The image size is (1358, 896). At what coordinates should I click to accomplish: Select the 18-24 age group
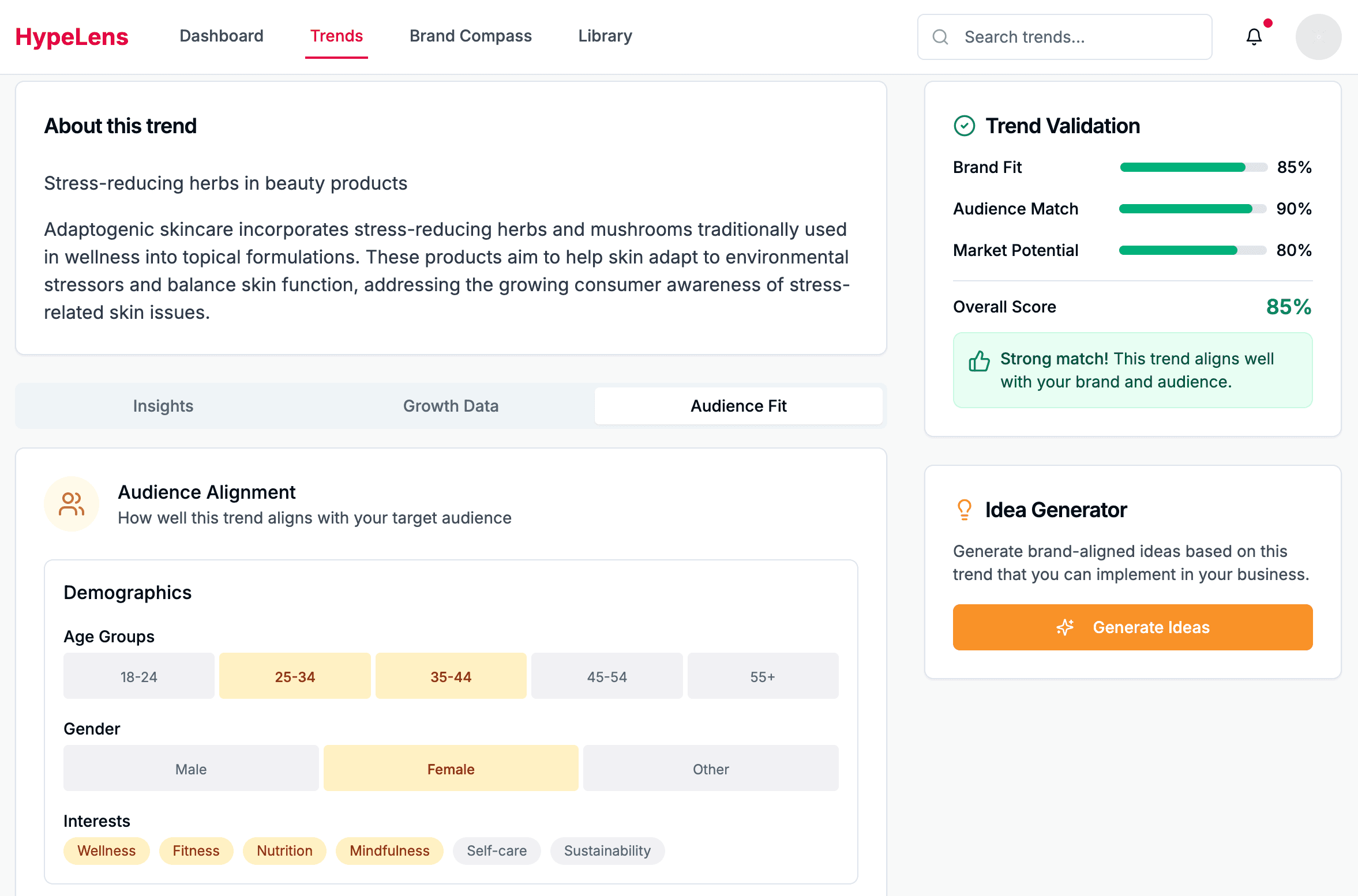(139, 676)
